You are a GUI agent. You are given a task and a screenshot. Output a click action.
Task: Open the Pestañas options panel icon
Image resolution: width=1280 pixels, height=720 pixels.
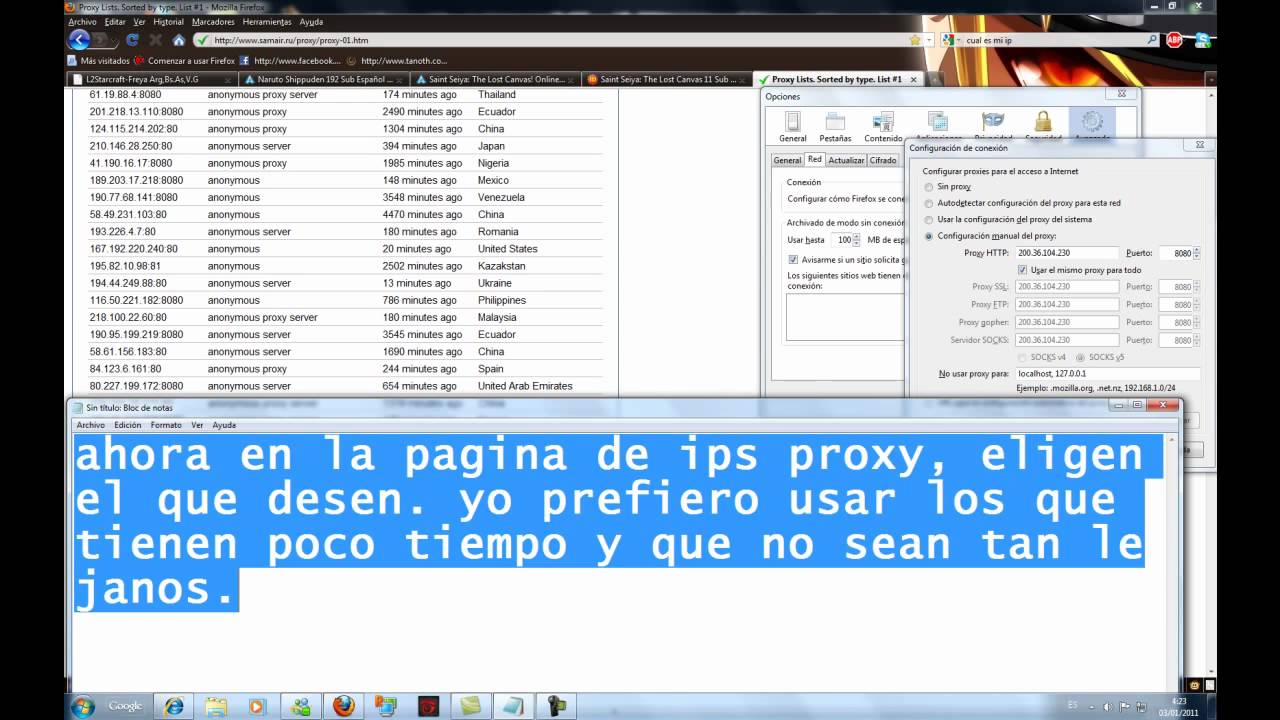click(835, 126)
